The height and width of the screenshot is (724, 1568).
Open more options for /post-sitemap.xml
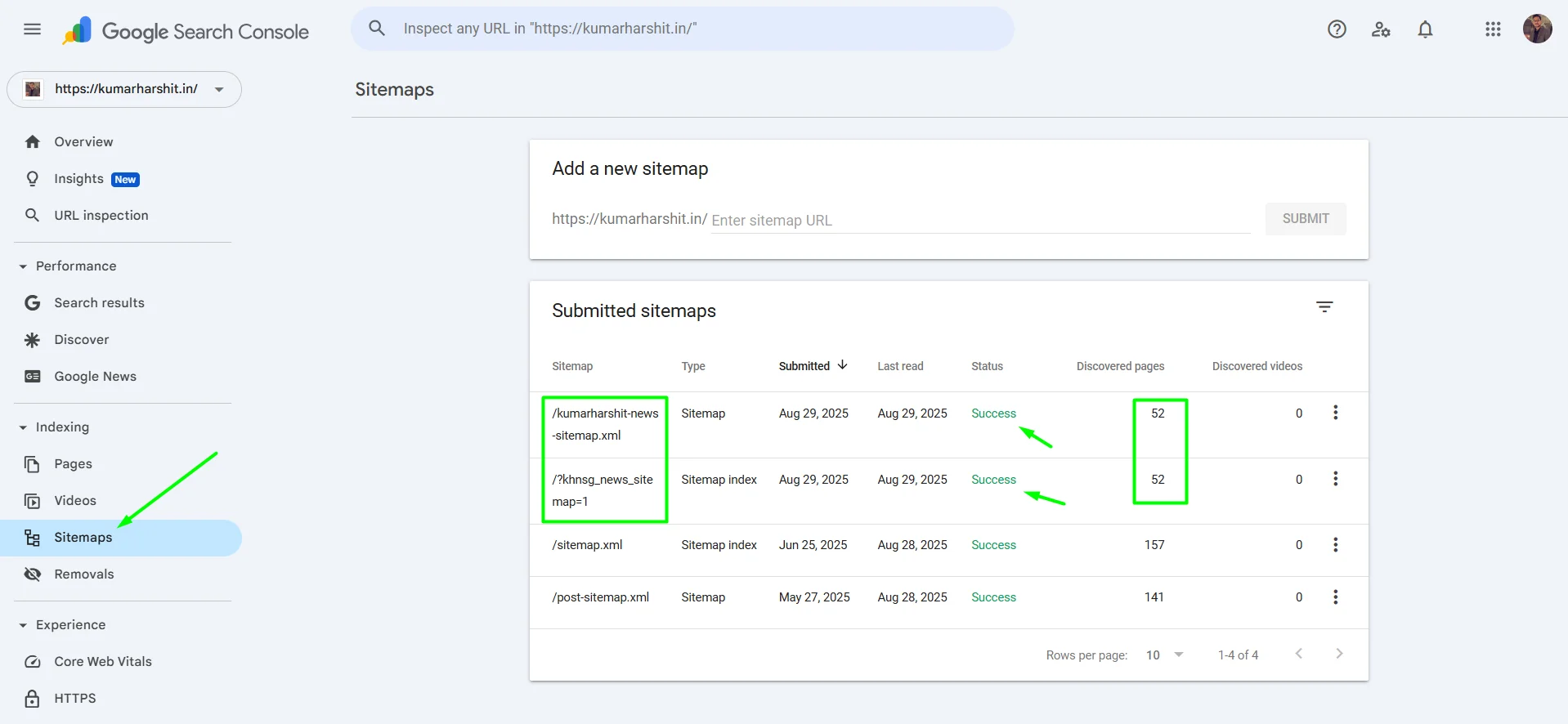click(x=1335, y=597)
